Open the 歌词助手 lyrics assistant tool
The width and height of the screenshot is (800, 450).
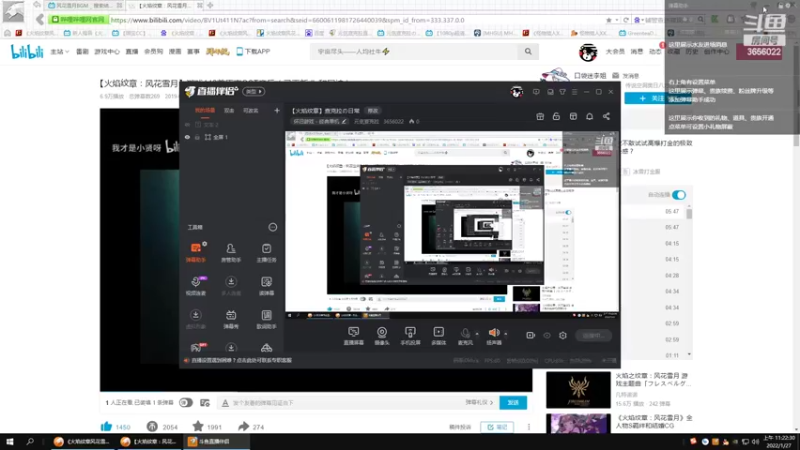[266, 319]
